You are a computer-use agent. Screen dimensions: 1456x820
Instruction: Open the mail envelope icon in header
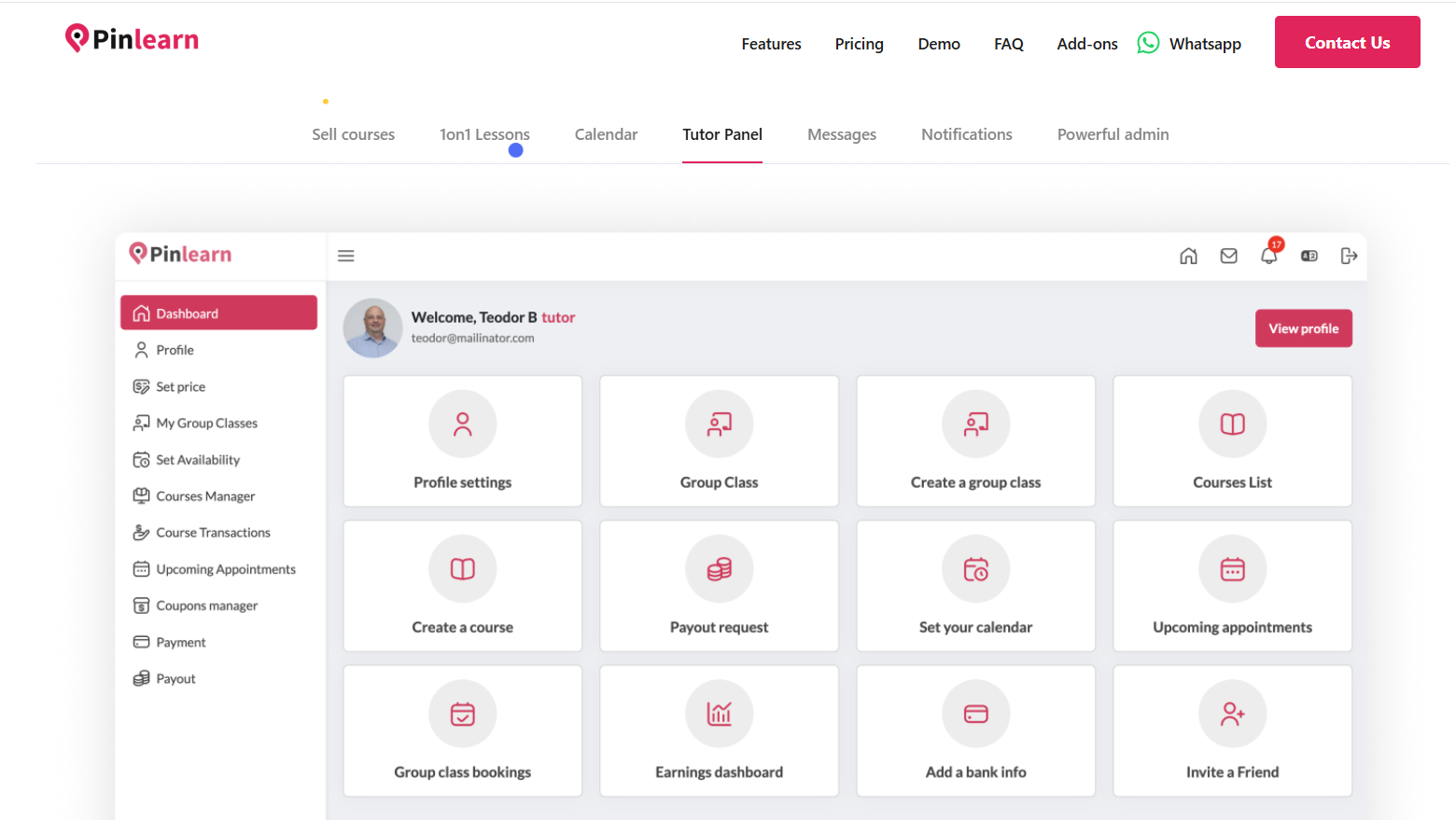click(1228, 256)
